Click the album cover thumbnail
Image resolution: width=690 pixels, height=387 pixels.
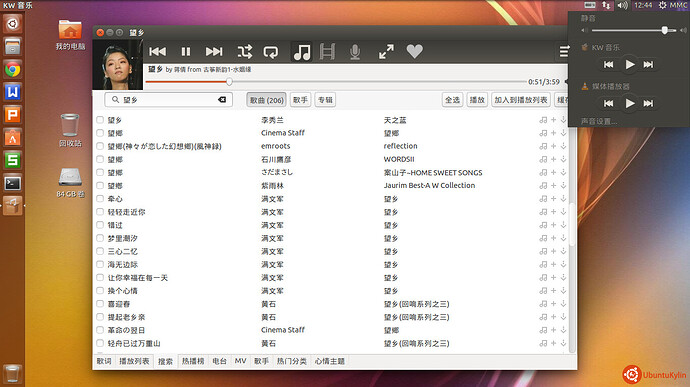coord(117,65)
